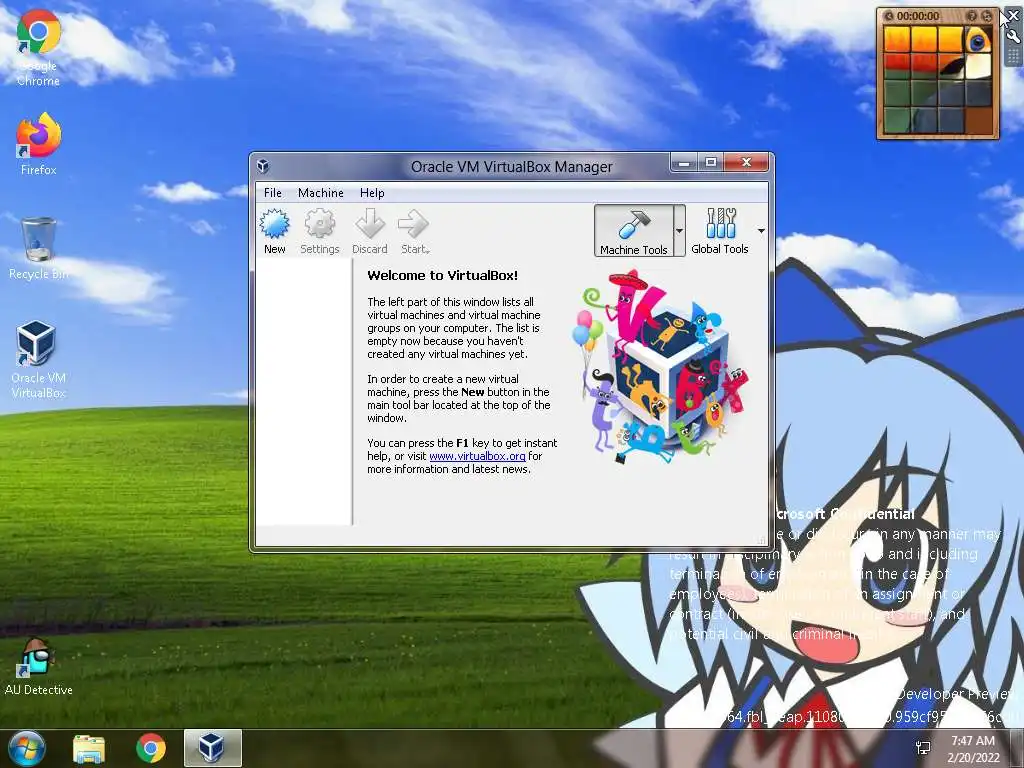This screenshot has height=768, width=1024.
Task: Click the toucan eye puzzle tile
Action: 978,40
